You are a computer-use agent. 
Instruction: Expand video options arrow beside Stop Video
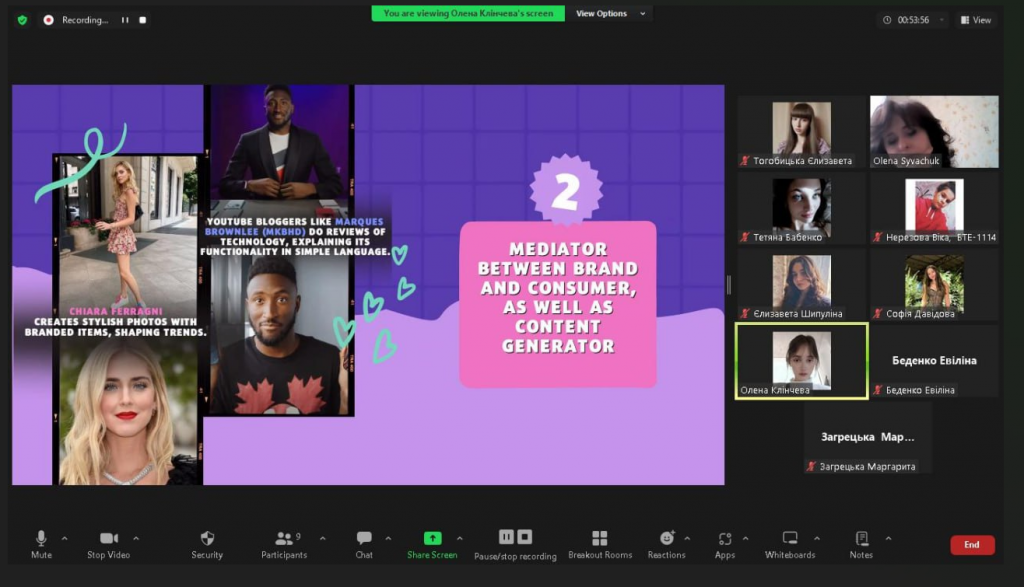point(136,538)
